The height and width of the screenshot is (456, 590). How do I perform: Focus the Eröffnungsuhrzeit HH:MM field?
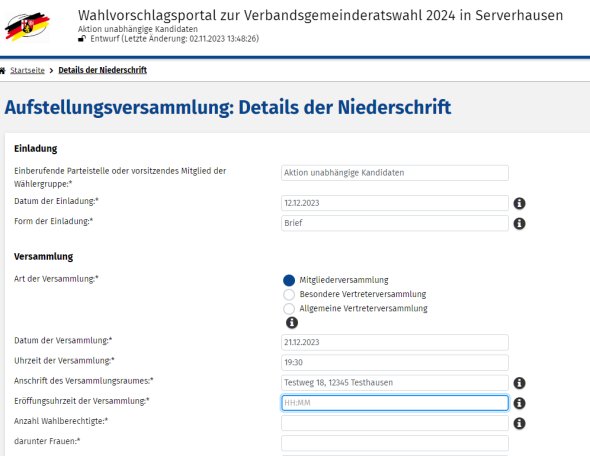tap(395, 403)
